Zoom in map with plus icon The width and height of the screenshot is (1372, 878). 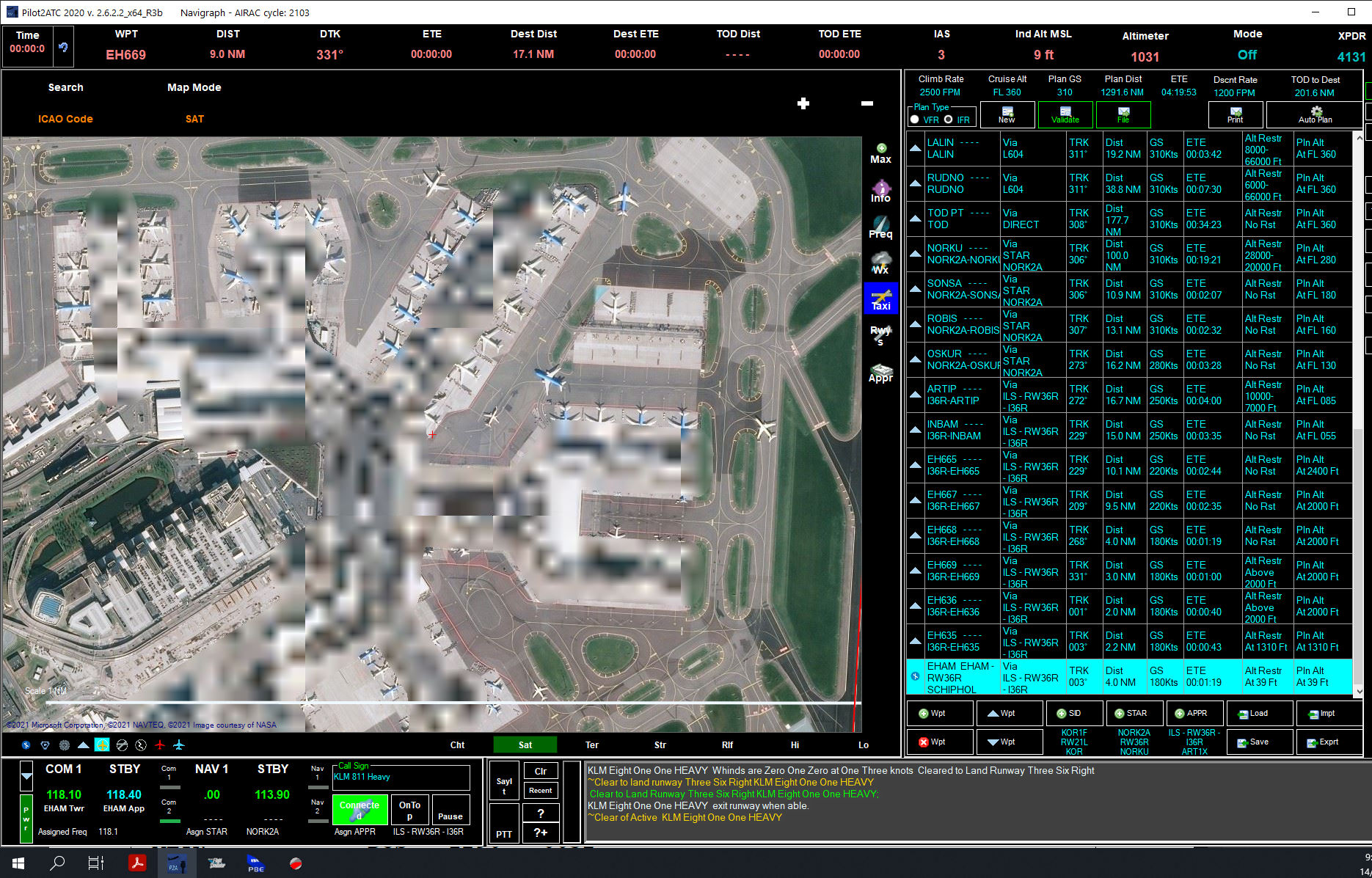(803, 103)
